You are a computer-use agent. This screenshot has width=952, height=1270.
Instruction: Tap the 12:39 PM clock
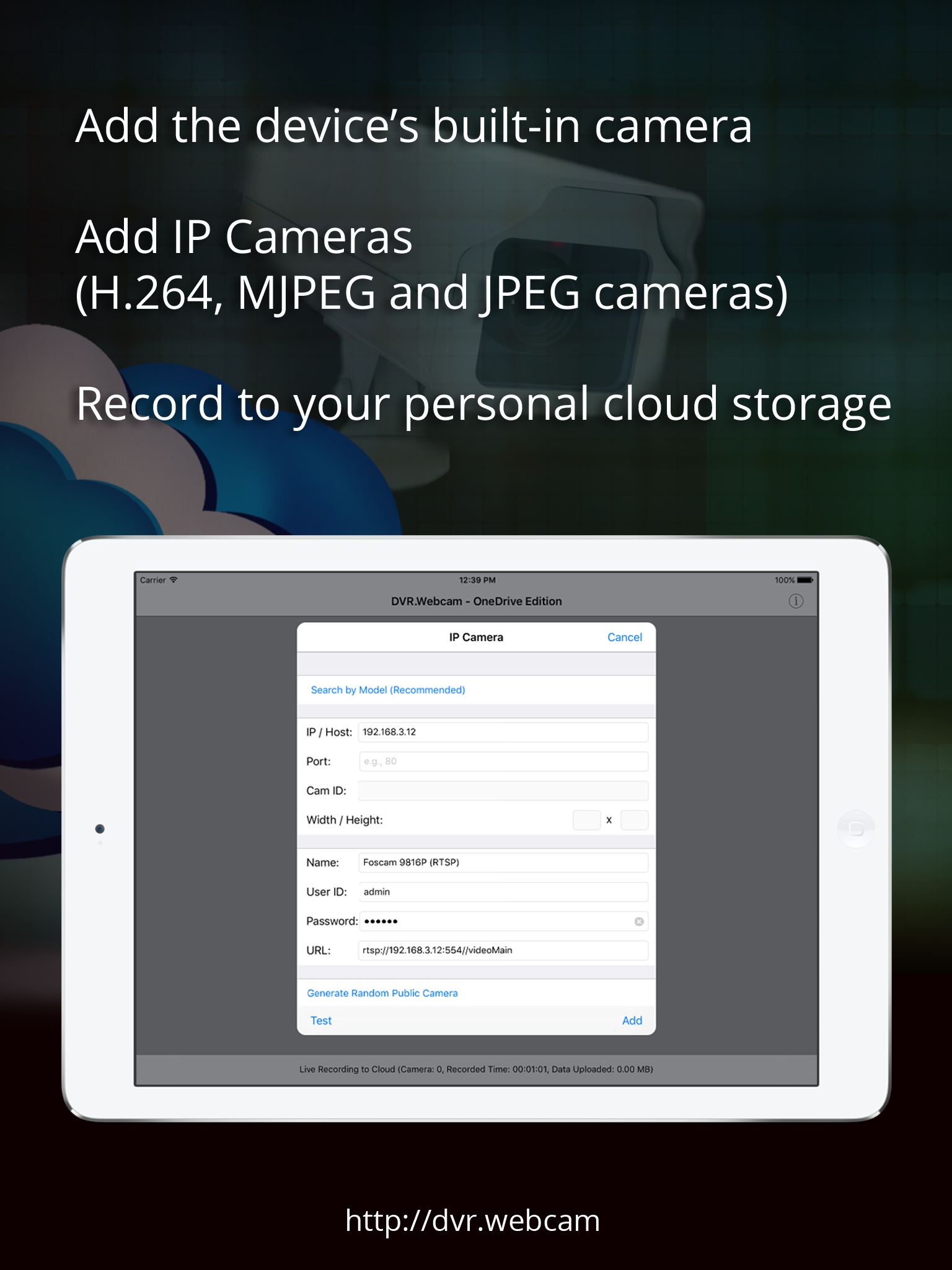[x=477, y=580]
